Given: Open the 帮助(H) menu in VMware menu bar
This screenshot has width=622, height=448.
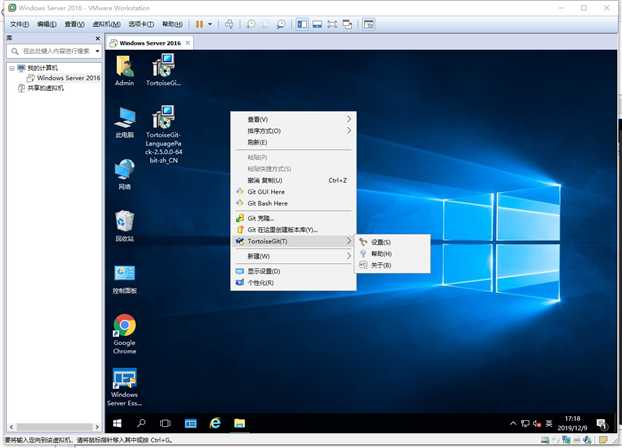Looking at the screenshot, I should click(x=172, y=24).
